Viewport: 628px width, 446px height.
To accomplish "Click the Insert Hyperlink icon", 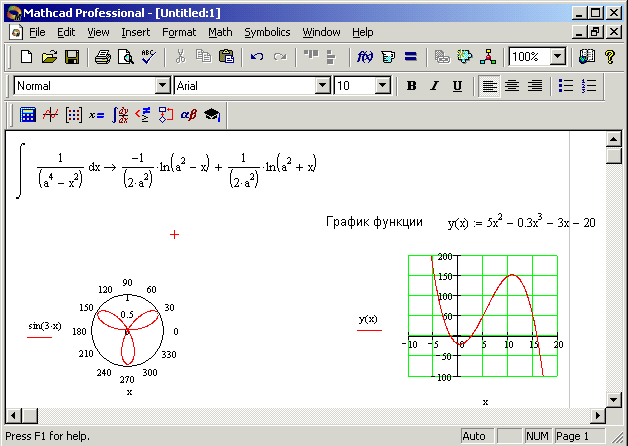I will (x=442, y=57).
